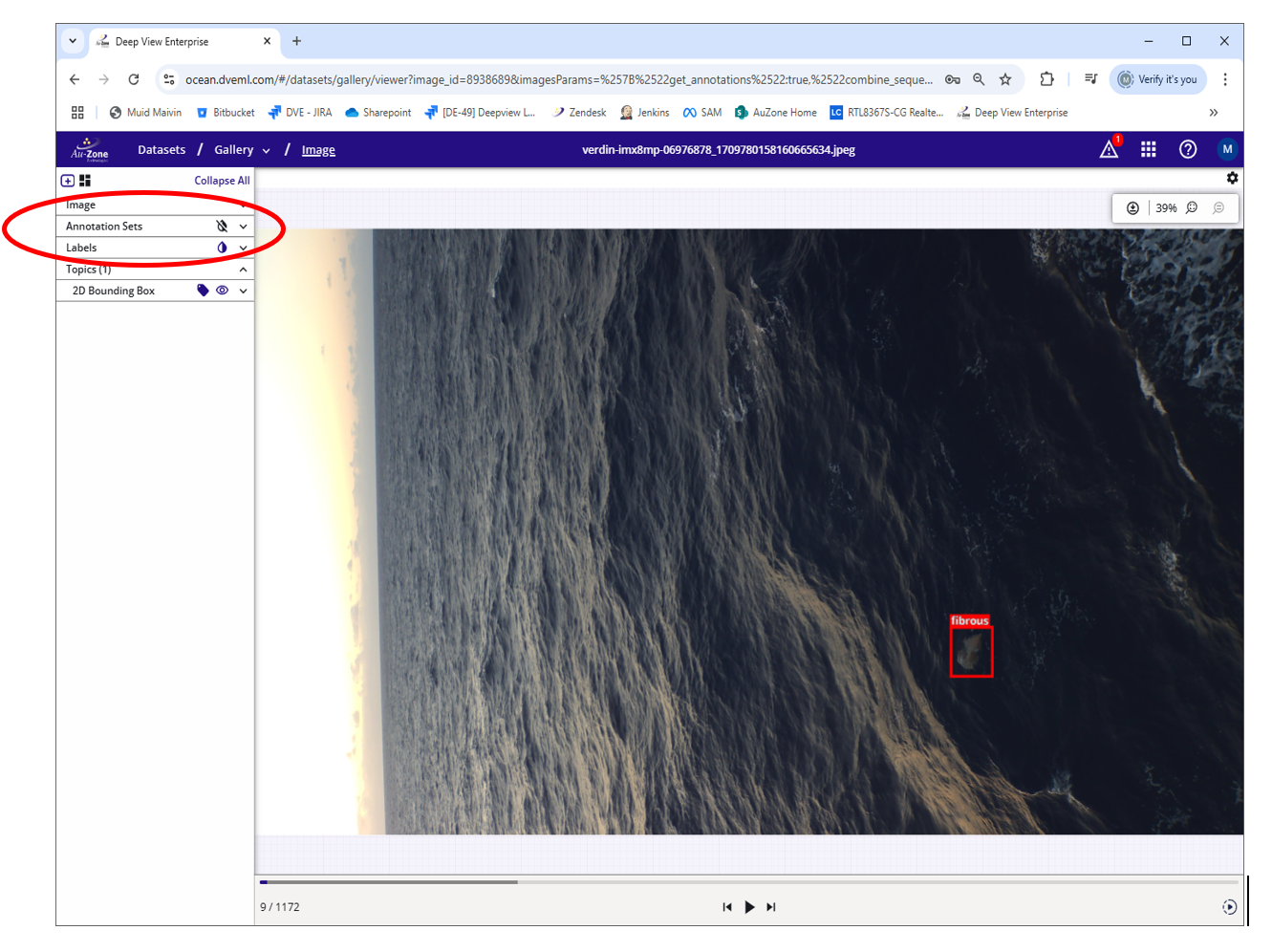
Task: Go to Gallery breadcrumb
Action: point(234,150)
